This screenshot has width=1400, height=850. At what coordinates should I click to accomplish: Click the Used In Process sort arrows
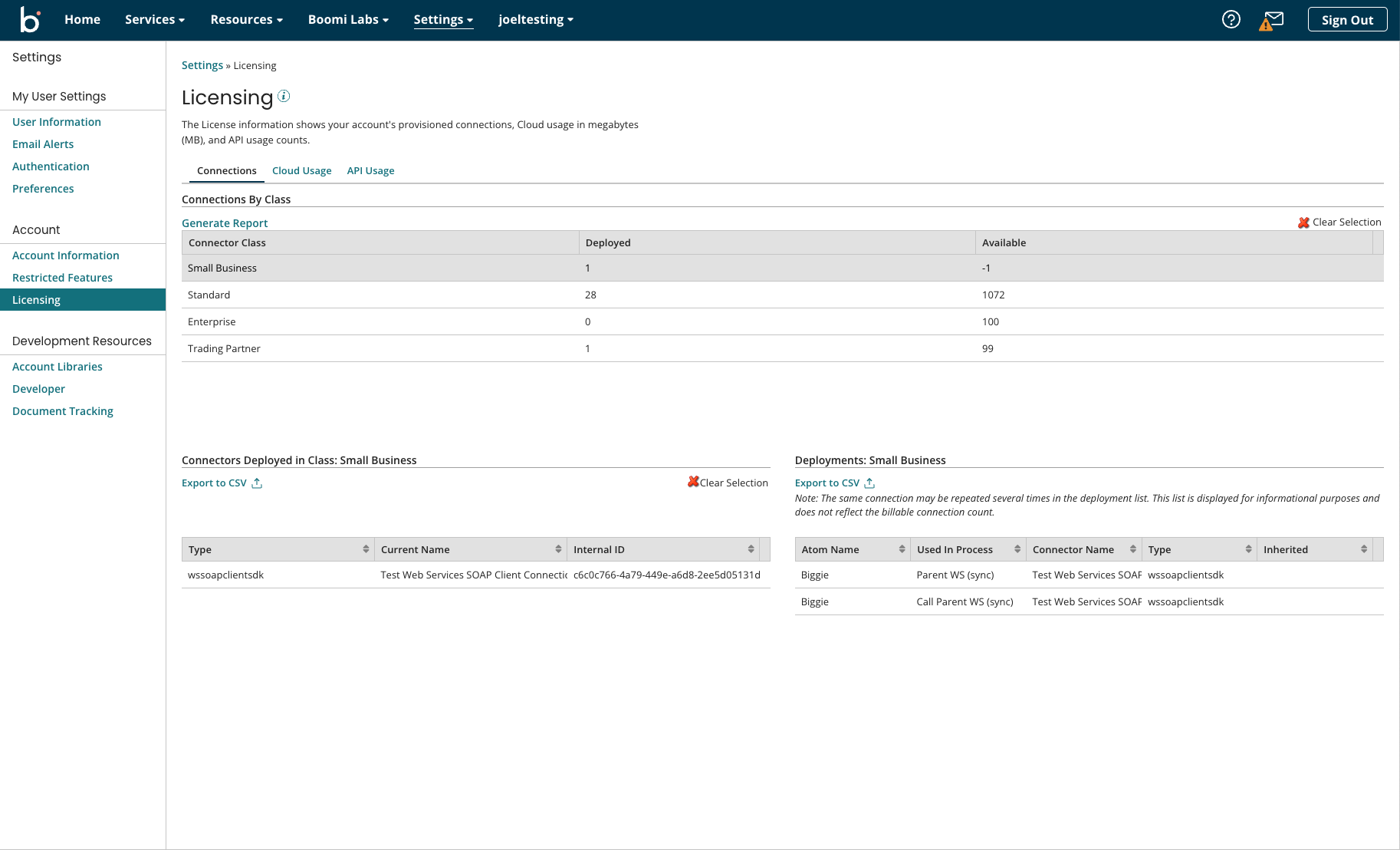1017,549
